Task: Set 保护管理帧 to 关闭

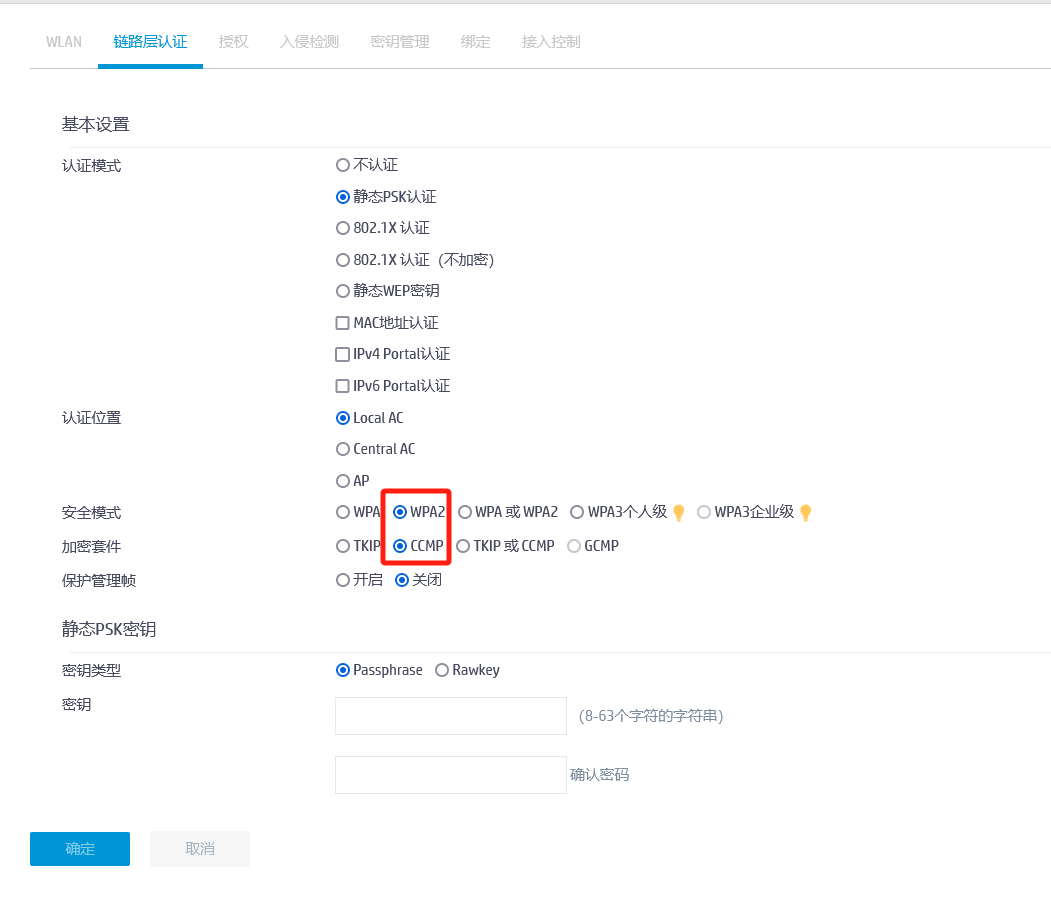Action: click(x=401, y=580)
